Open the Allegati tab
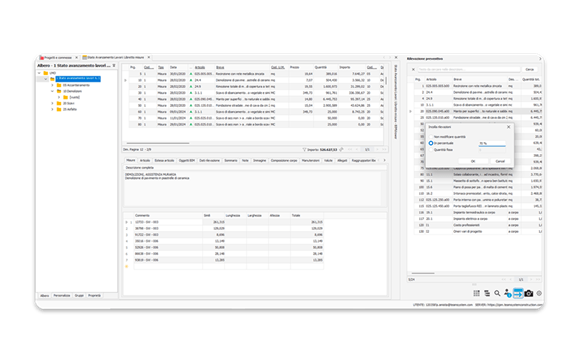The image size is (576, 362). [x=342, y=161]
